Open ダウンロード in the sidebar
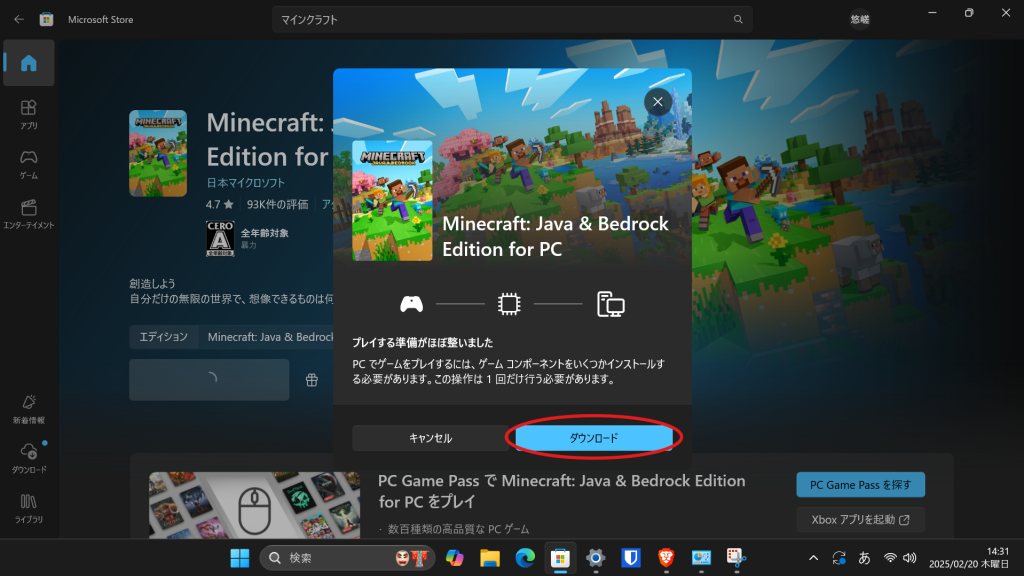 (28, 457)
